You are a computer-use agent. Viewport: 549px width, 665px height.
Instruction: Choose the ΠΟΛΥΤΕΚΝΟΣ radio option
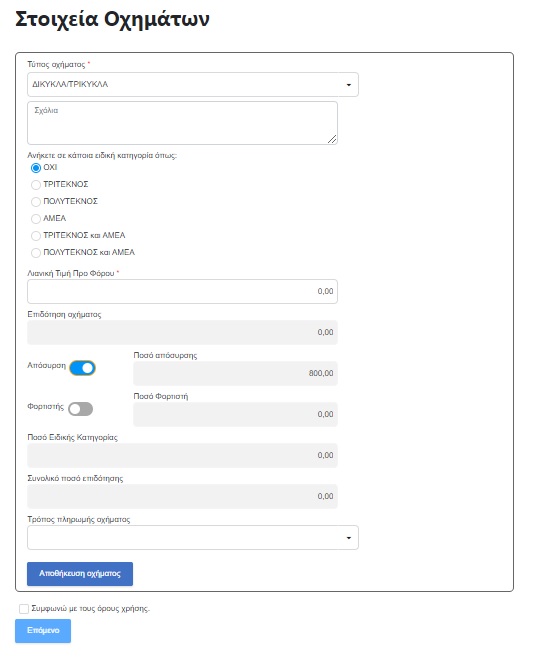coord(36,202)
